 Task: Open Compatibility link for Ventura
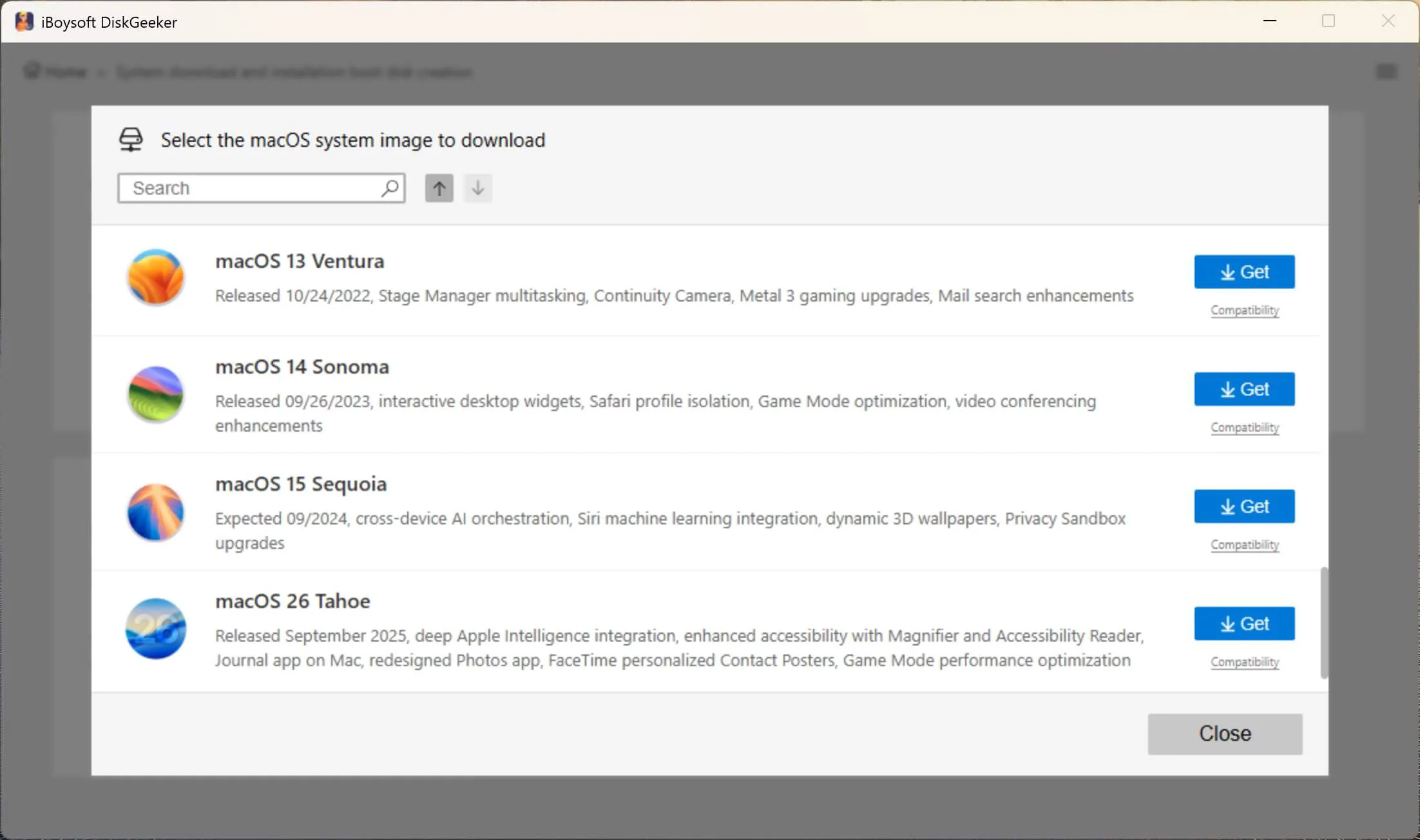(x=1244, y=310)
